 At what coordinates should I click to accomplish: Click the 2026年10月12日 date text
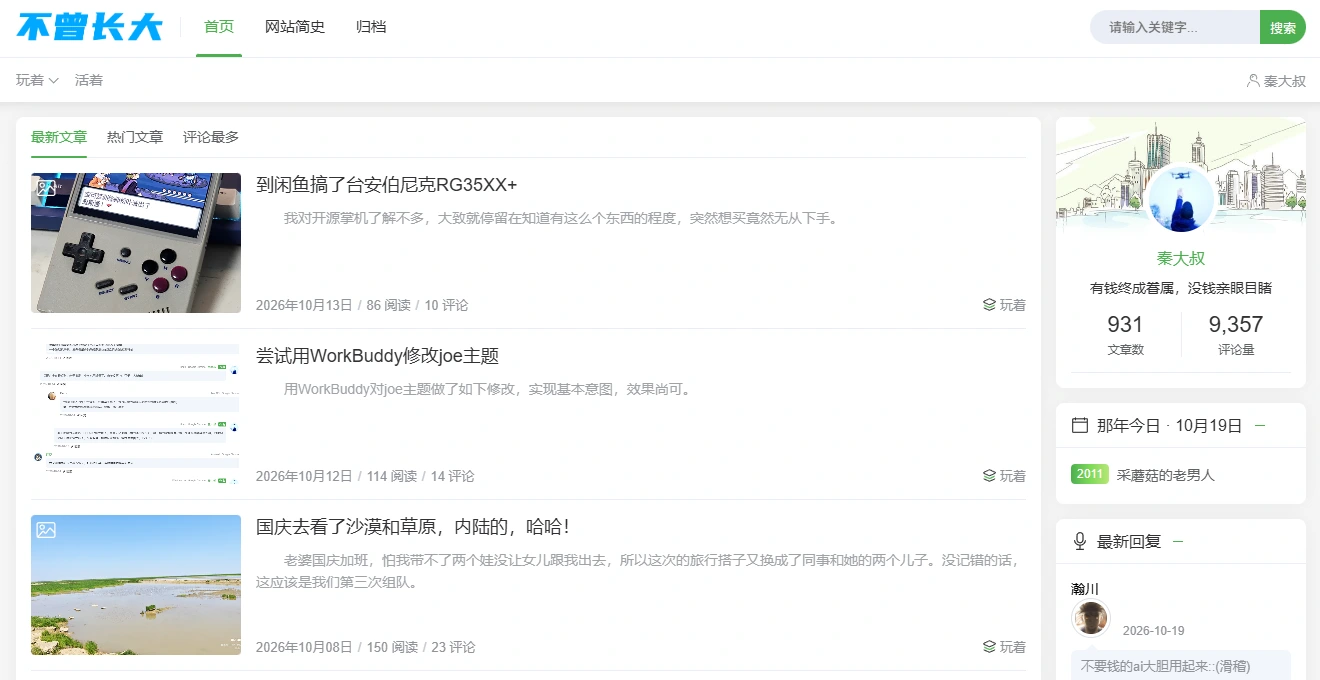click(x=304, y=476)
